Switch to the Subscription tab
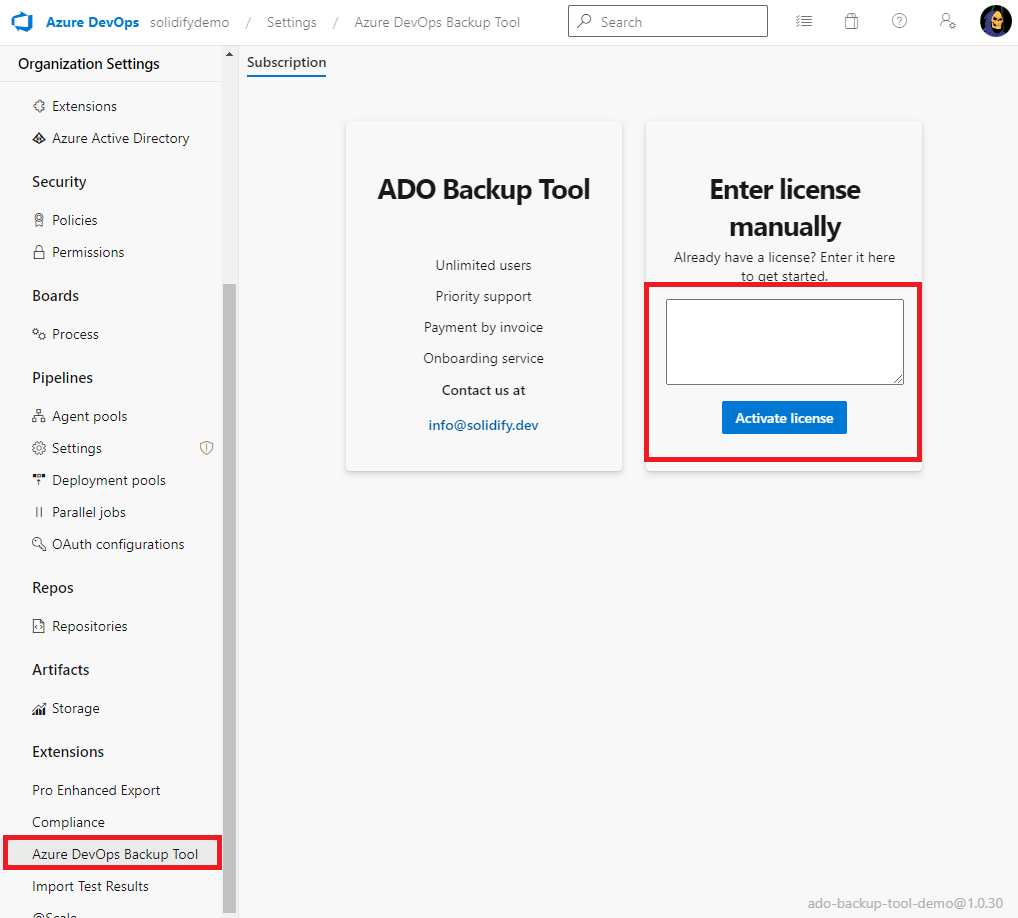The height and width of the screenshot is (918, 1018). pyautogui.click(x=286, y=62)
